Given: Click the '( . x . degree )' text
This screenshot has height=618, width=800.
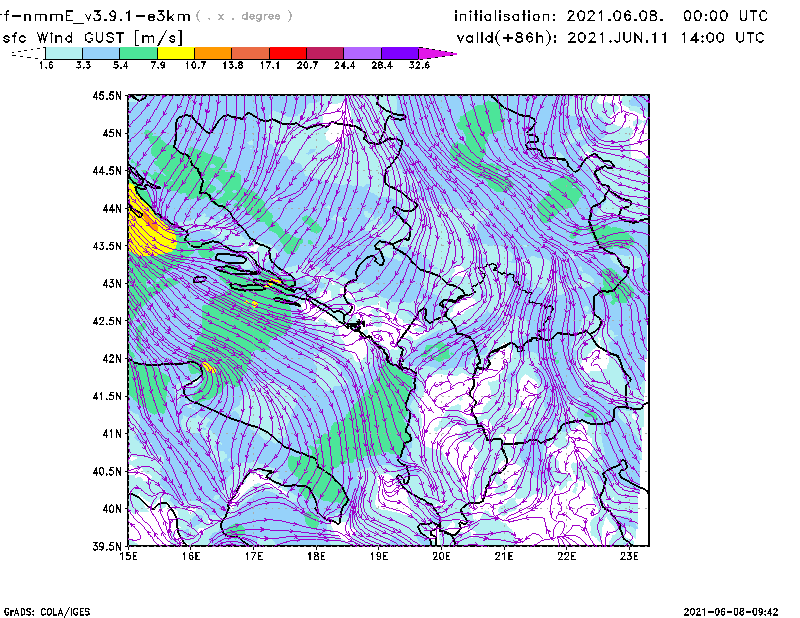Looking at the screenshot, I should click(x=244, y=16).
